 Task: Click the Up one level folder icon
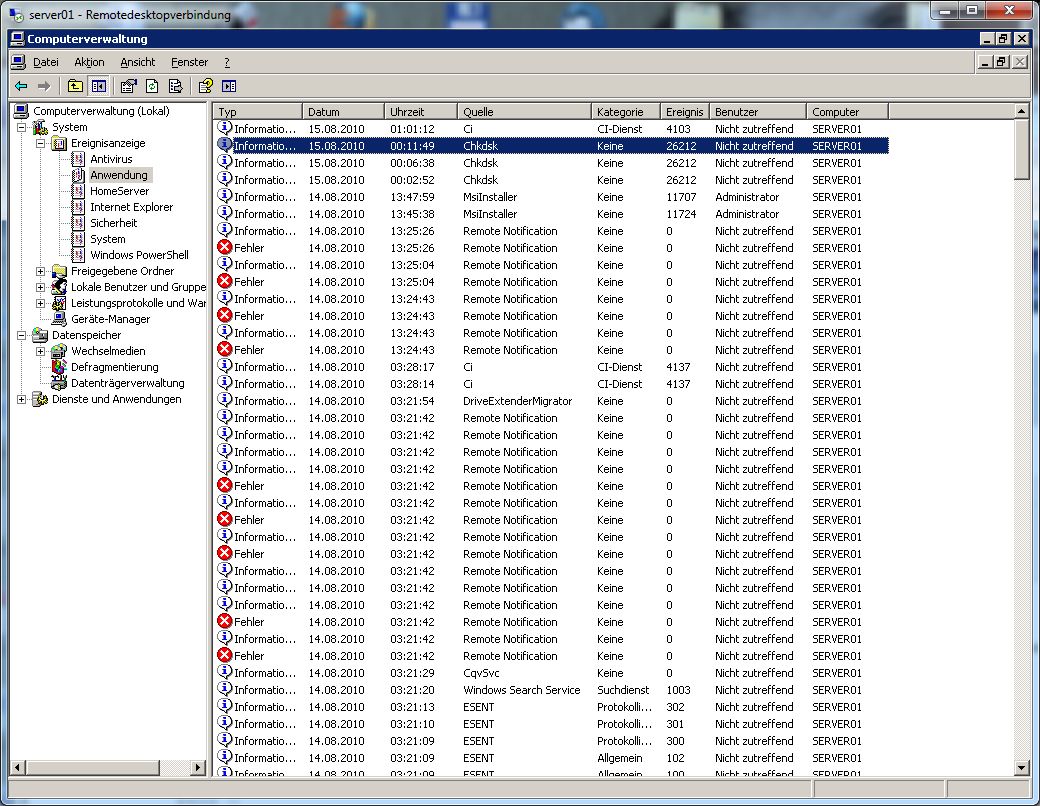[75, 86]
